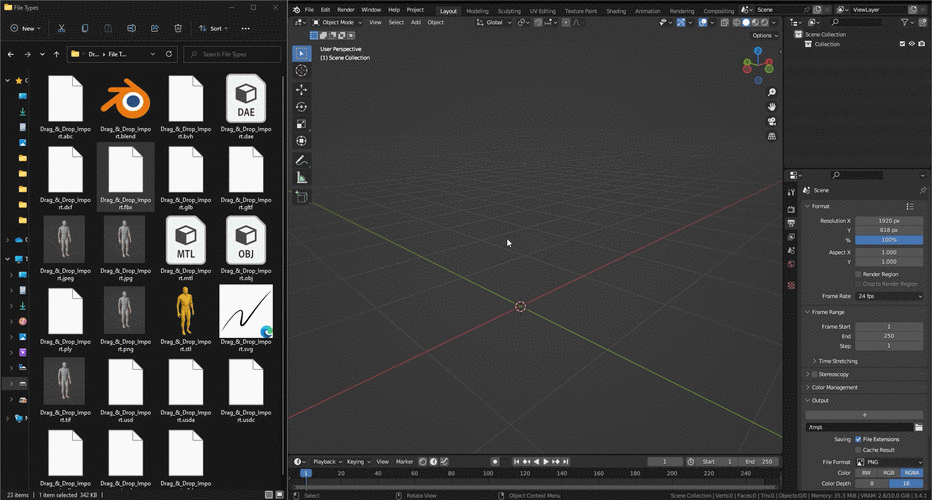
Task: Activate the Rotate tool
Action: 301,107
